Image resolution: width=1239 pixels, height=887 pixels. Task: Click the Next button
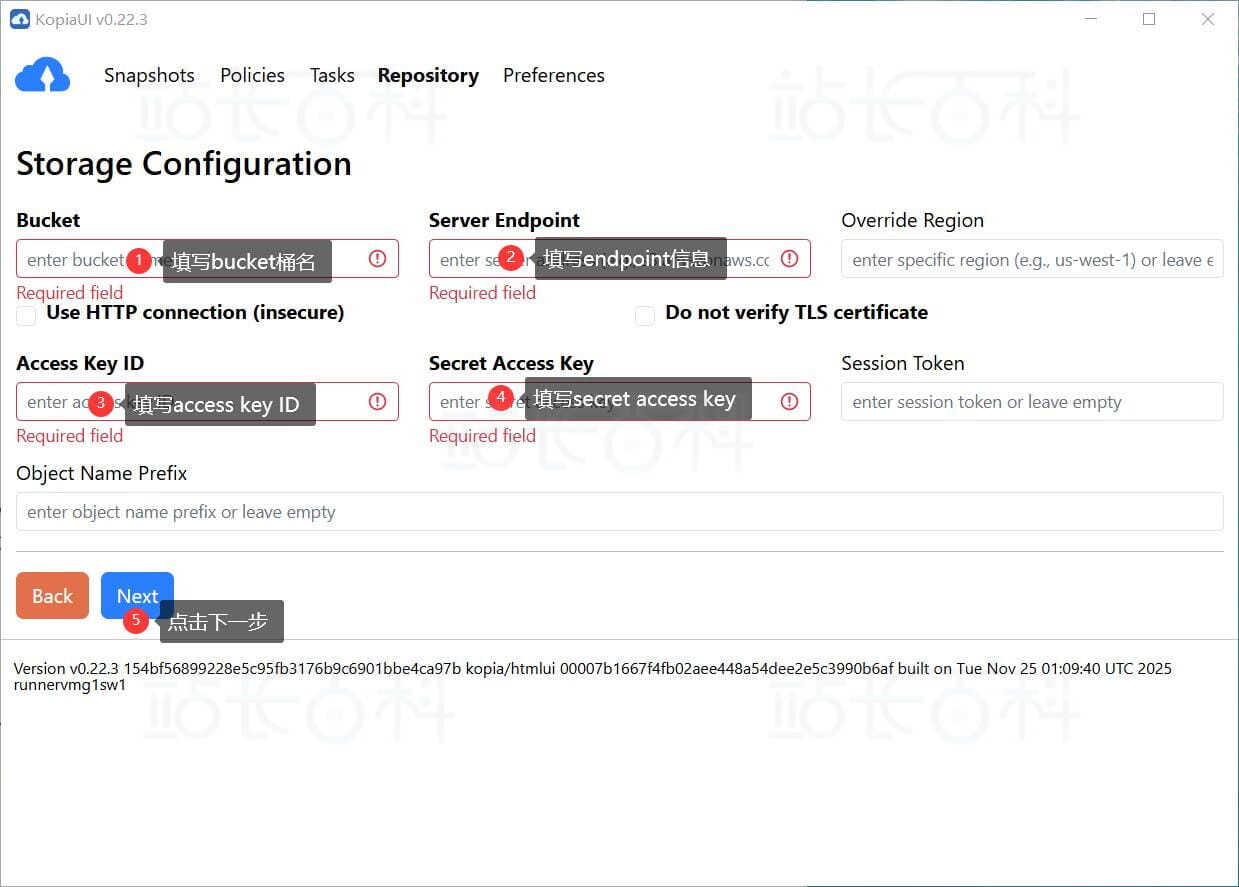click(x=137, y=596)
